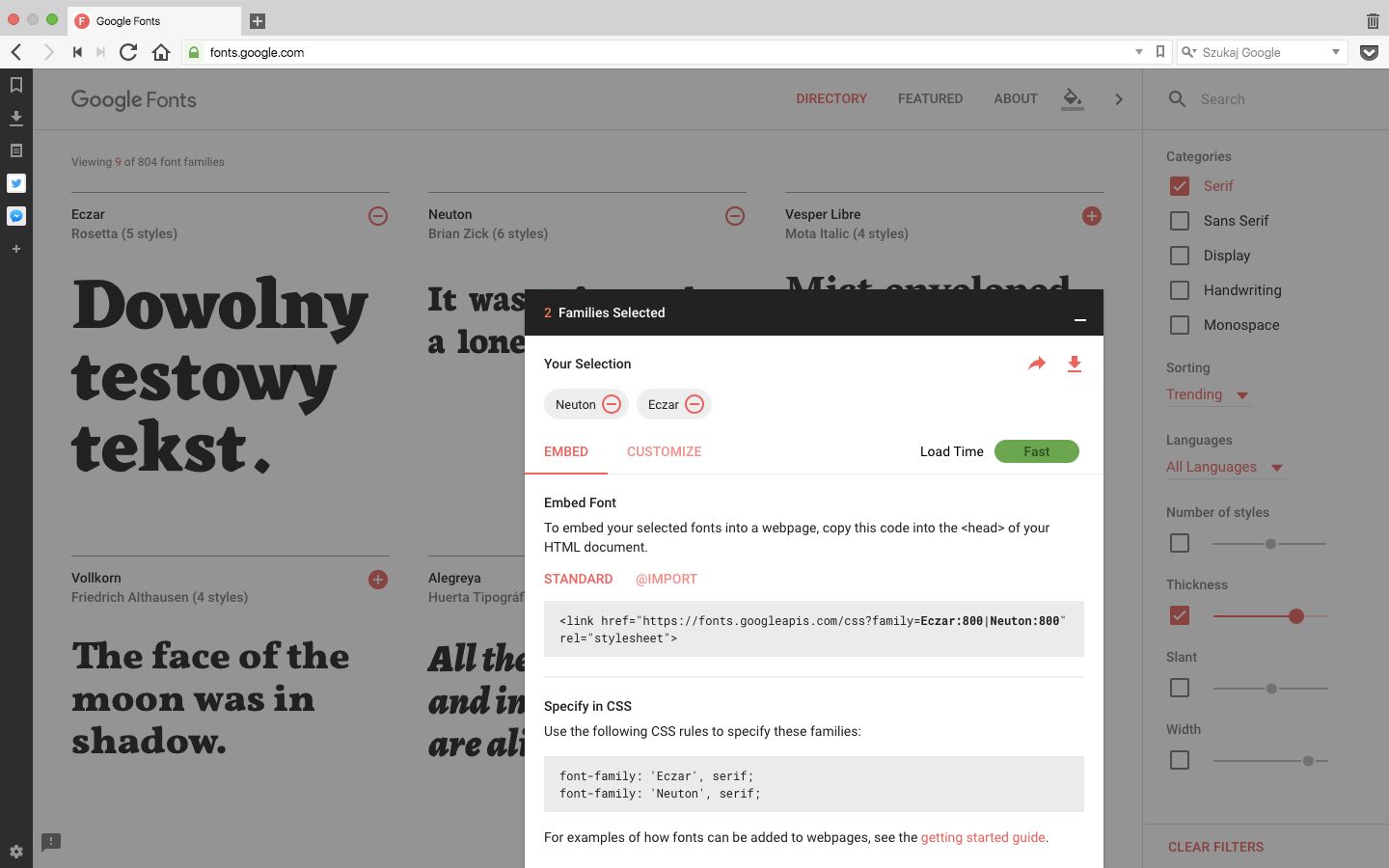This screenshot has width=1389, height=868.
Task: Click the Slant slider handle
Action: tap(1271, 689)
